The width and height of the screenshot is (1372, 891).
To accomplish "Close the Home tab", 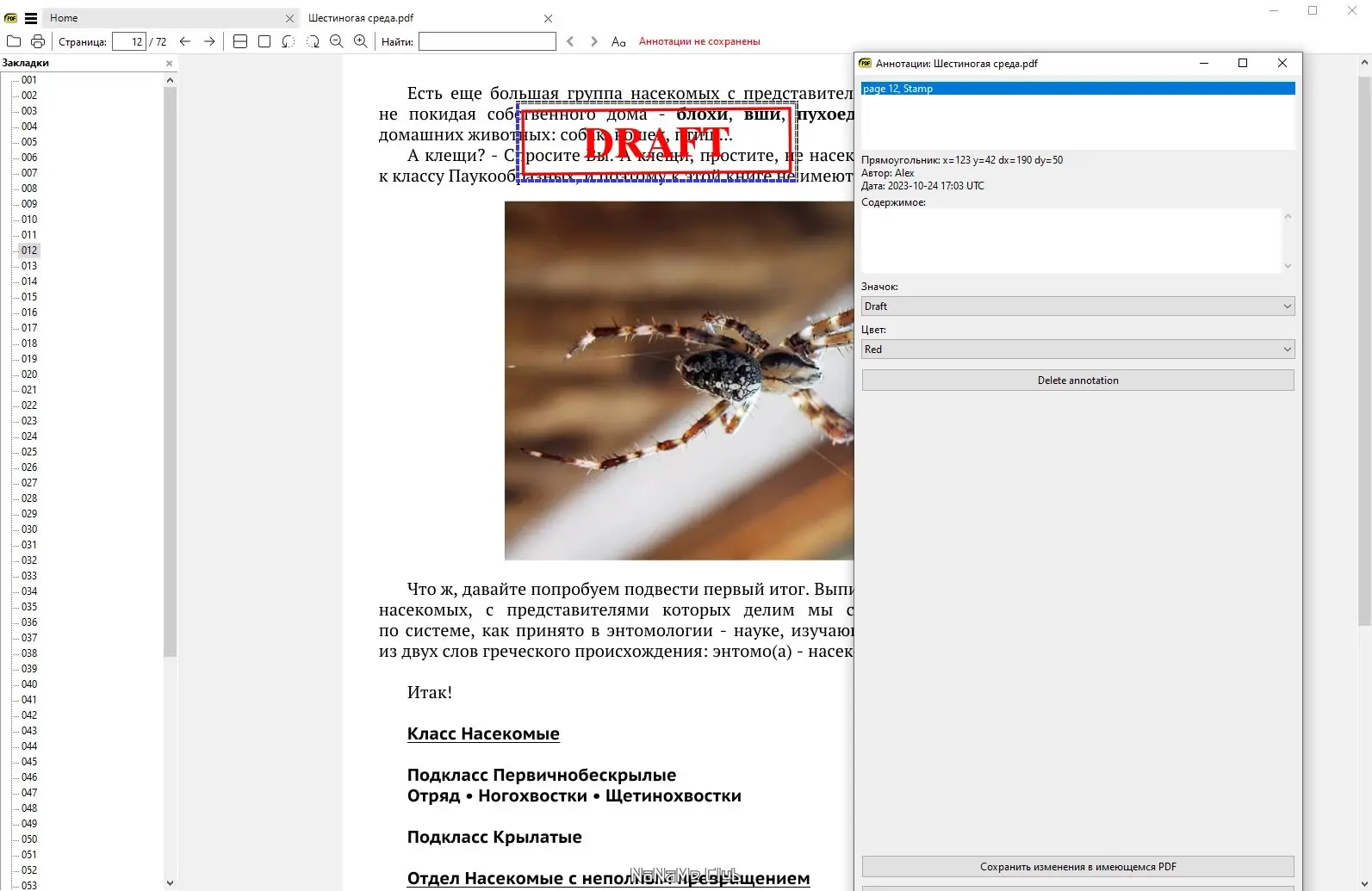I will (x=289, y=18).
